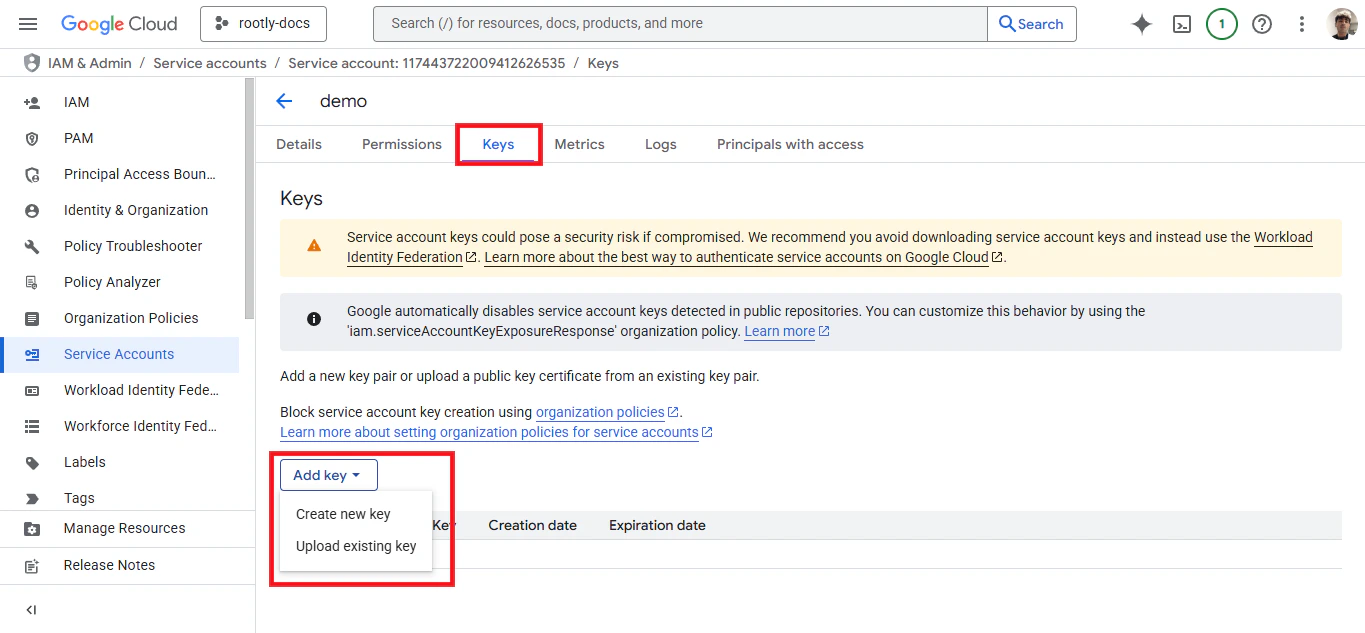
Task: Choose Upload existing key from menu
Action: 356,545
